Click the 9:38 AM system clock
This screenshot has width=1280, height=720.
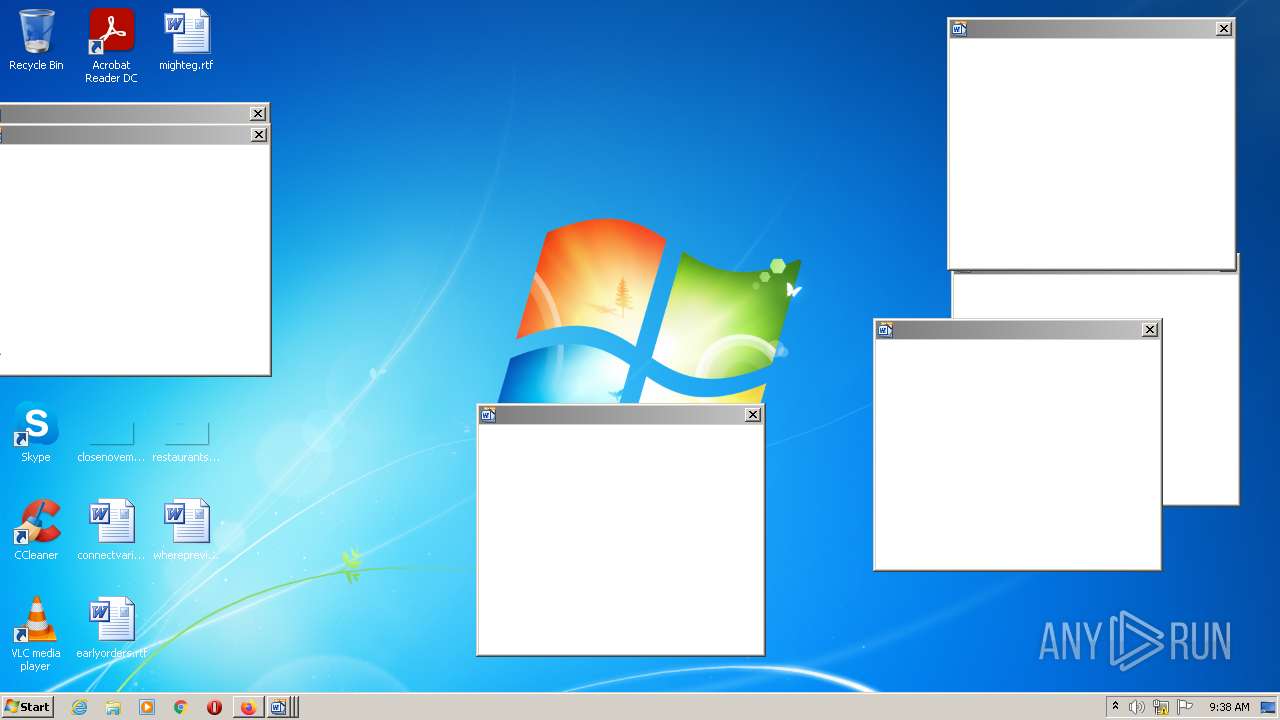tap(1229, 707)
